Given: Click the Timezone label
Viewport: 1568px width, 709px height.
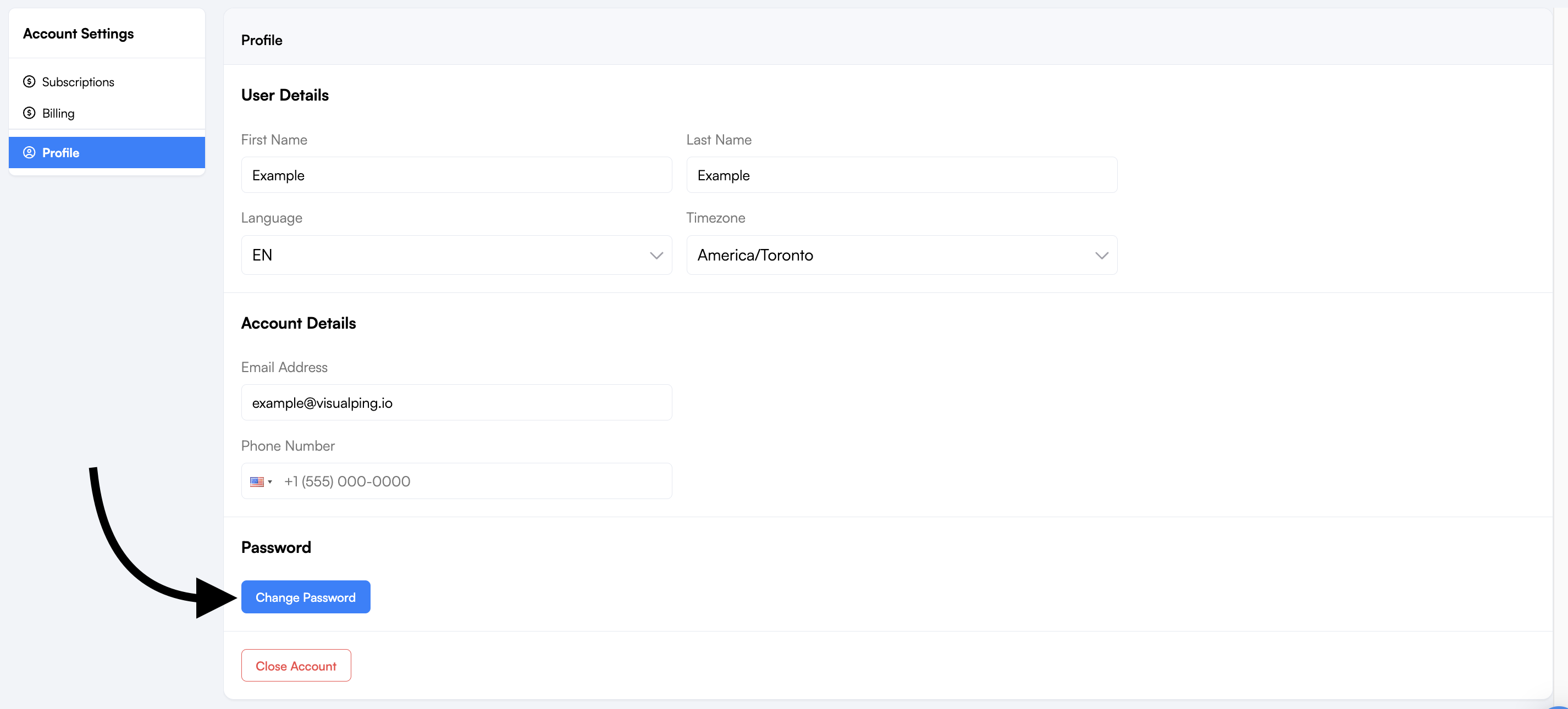Looking at the screenshot, I should (716, 218).
